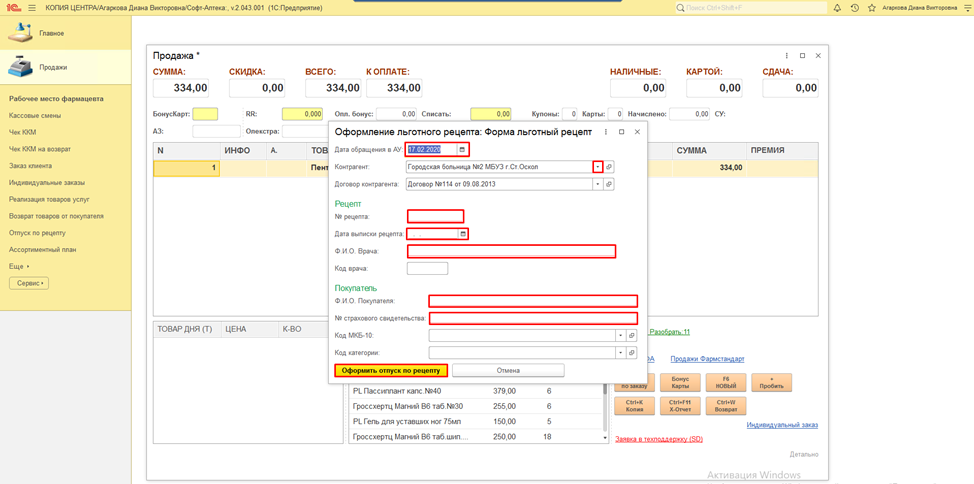Open Договор контрагента via its link icon
Image resolution: width=974 pixels, height=484 pixels.
click(x=609, y=184)
